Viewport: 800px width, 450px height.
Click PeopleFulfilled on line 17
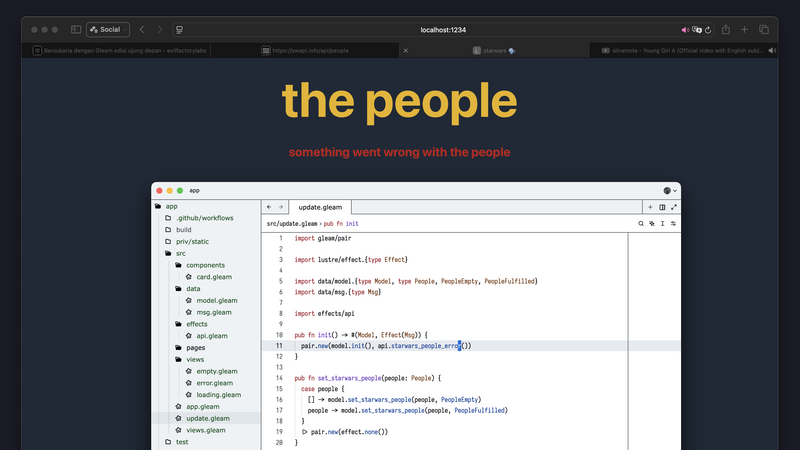[x=480, y=410]
